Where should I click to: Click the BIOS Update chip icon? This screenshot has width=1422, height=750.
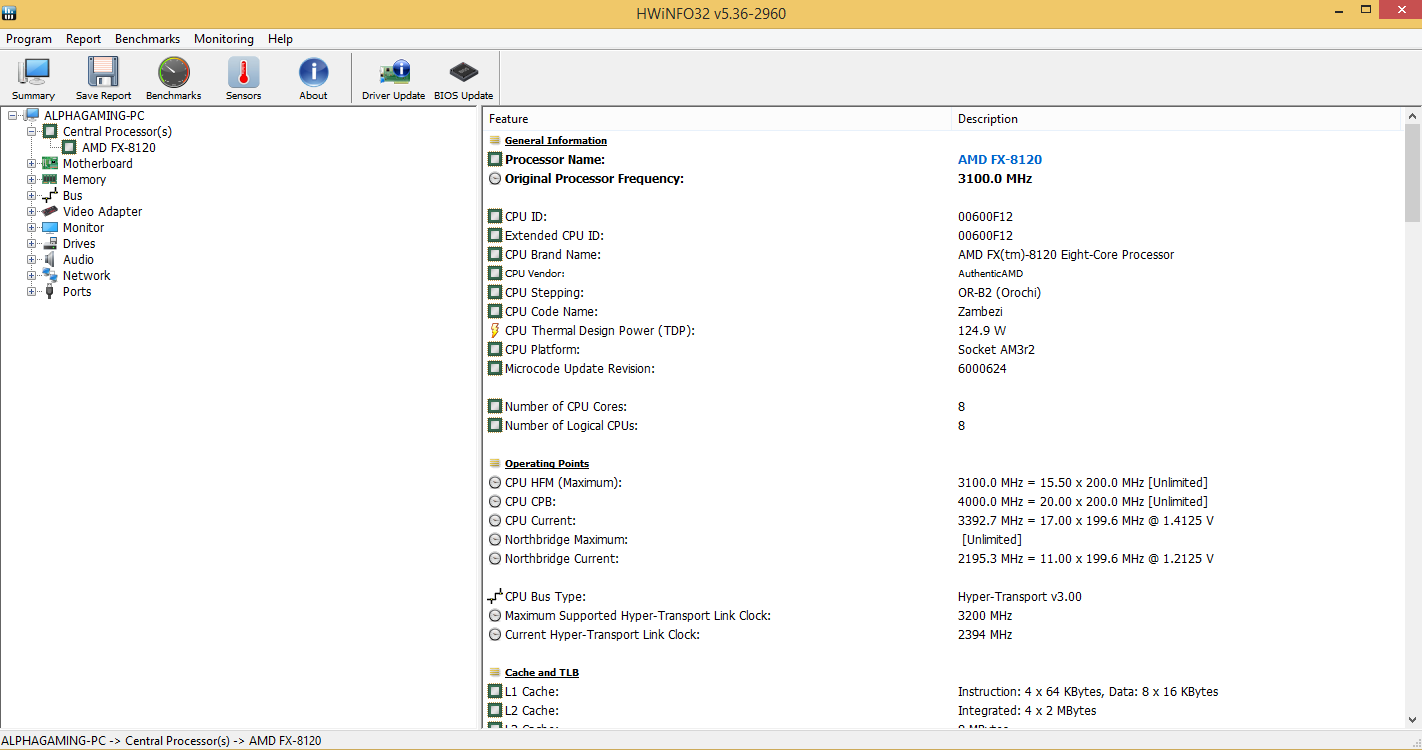463,72
